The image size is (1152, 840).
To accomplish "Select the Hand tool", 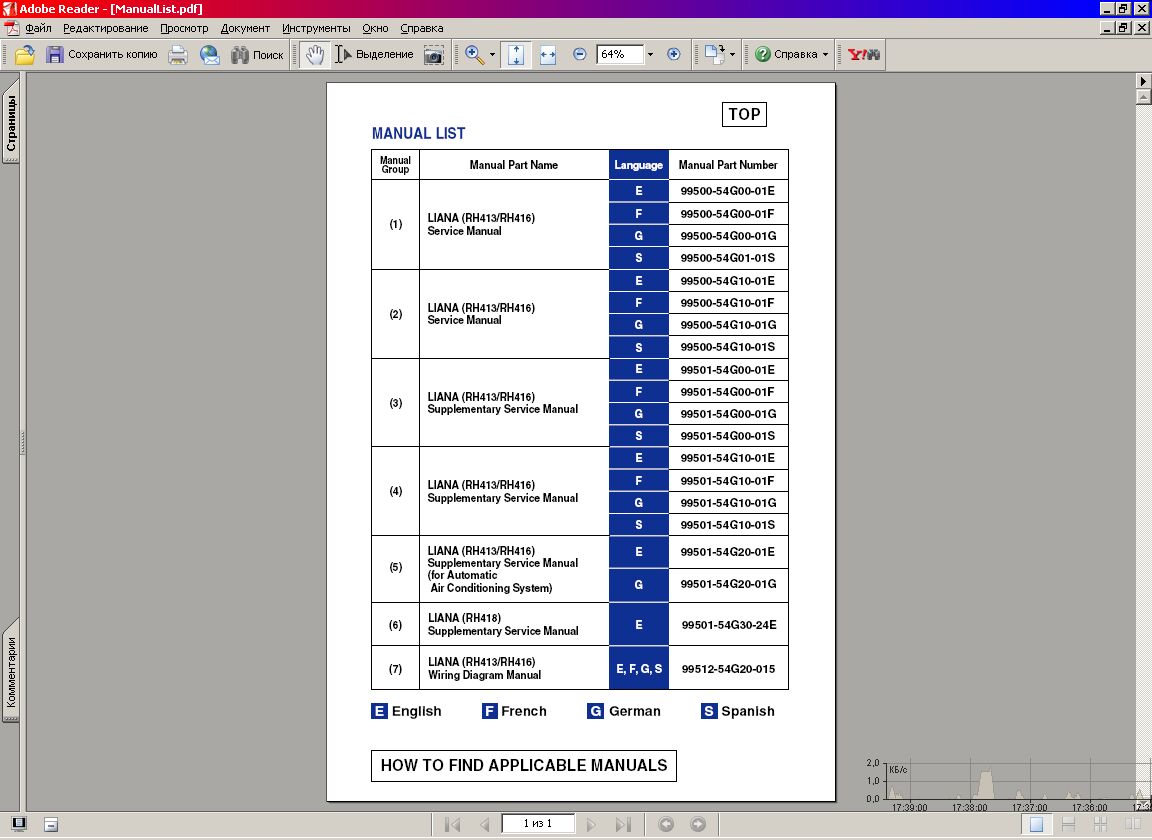I will [x=314, y=54].
